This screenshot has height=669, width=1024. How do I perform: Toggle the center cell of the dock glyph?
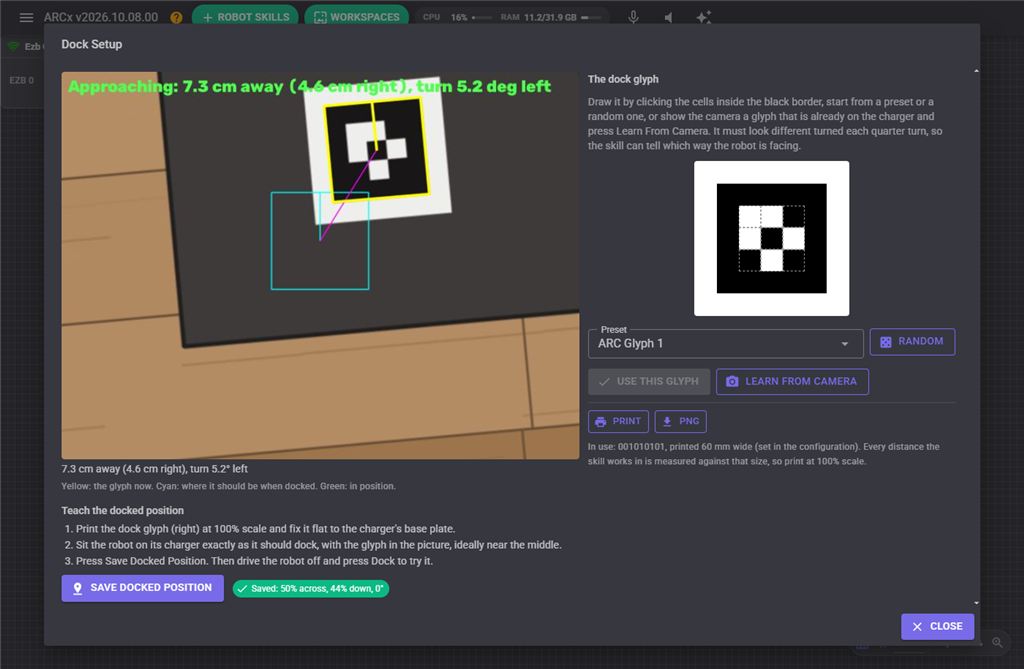771,238
